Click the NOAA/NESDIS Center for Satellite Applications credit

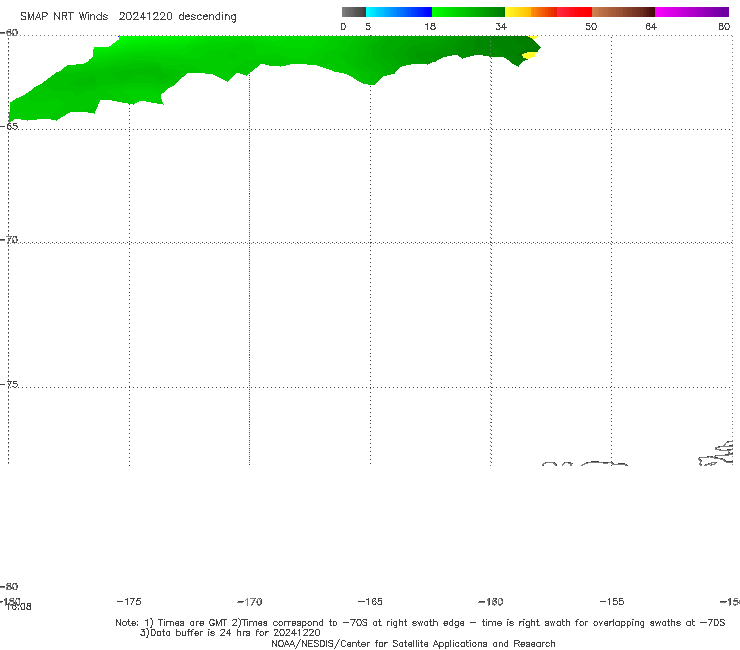click(x=413, y=644)
